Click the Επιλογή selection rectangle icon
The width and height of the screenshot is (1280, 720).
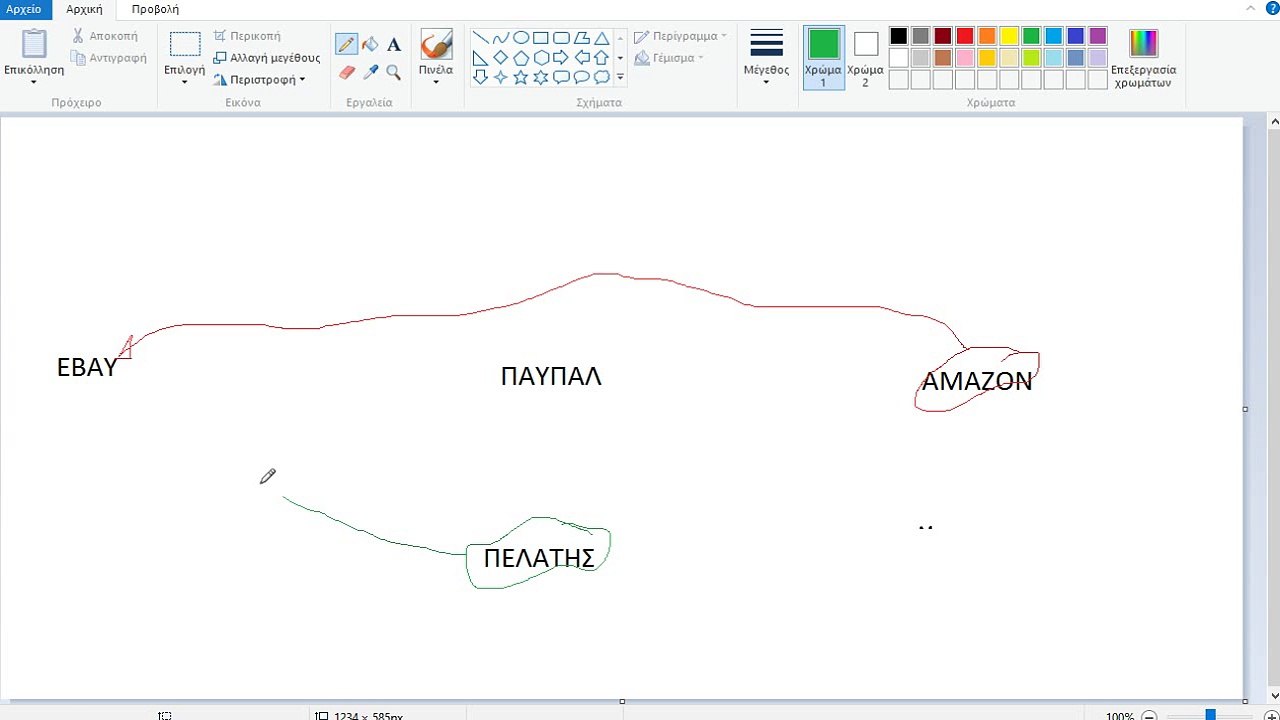[x=185, y=44]
